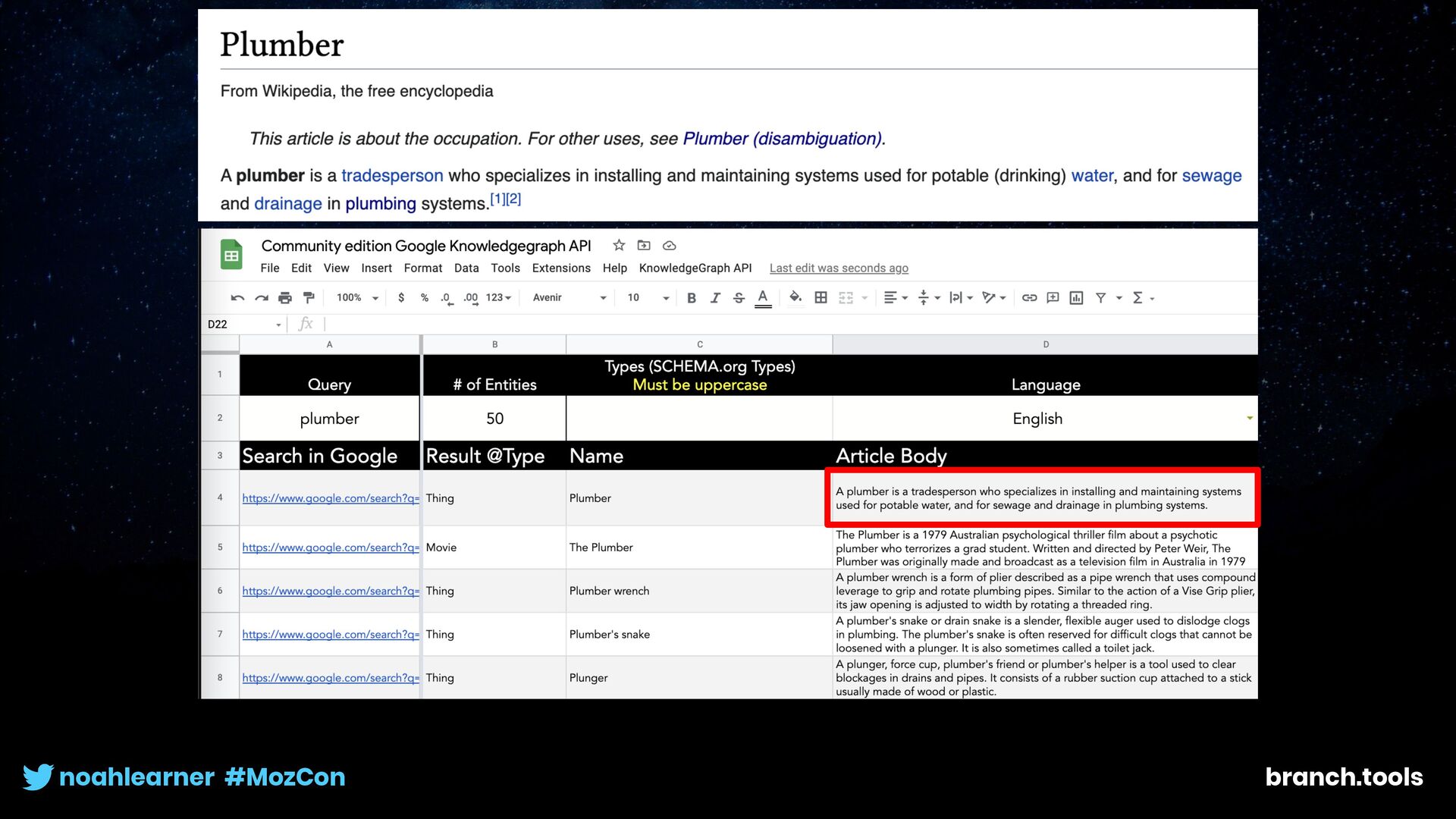Toggle strikethrough formatting
The image size is (1456, 819).
click(739, 298)
